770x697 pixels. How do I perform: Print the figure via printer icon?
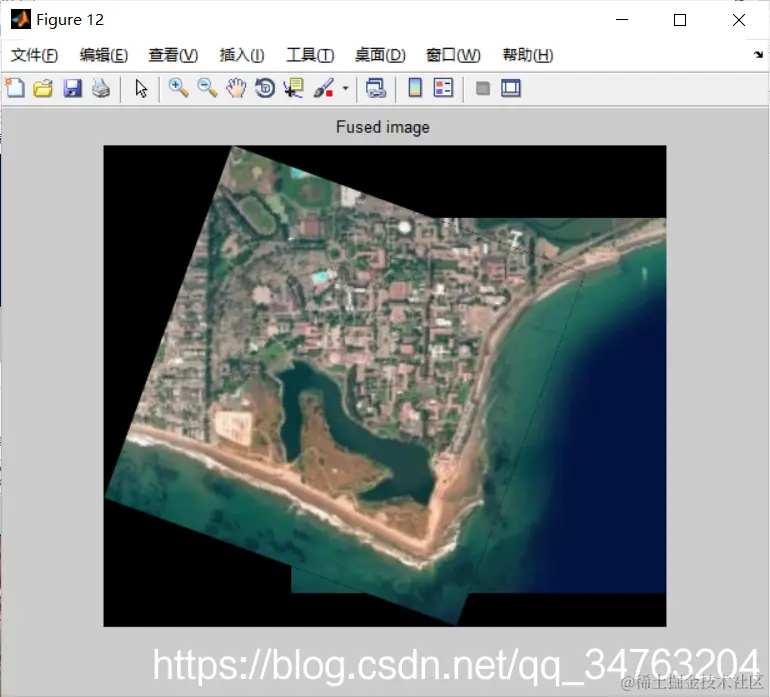(x=101, y=88)
